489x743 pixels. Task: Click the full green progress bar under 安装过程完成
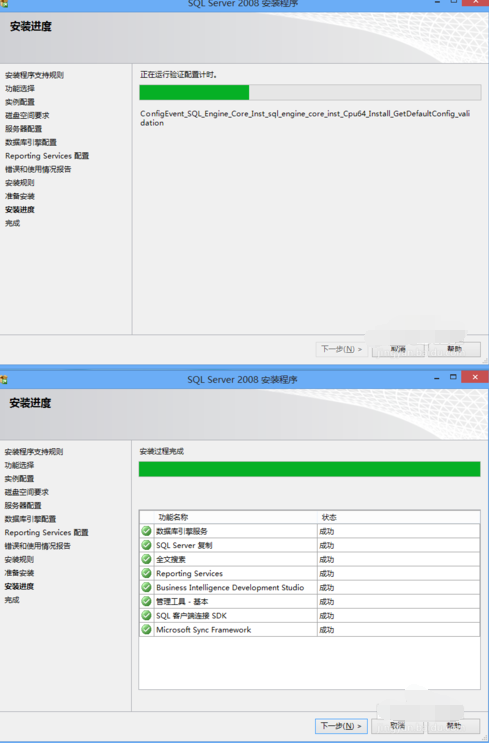pyautogui.click(x=309, y=469)
